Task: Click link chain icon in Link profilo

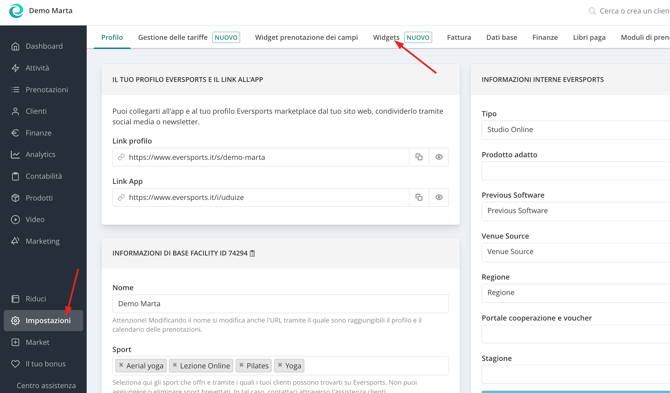Action: coord(121,157)
